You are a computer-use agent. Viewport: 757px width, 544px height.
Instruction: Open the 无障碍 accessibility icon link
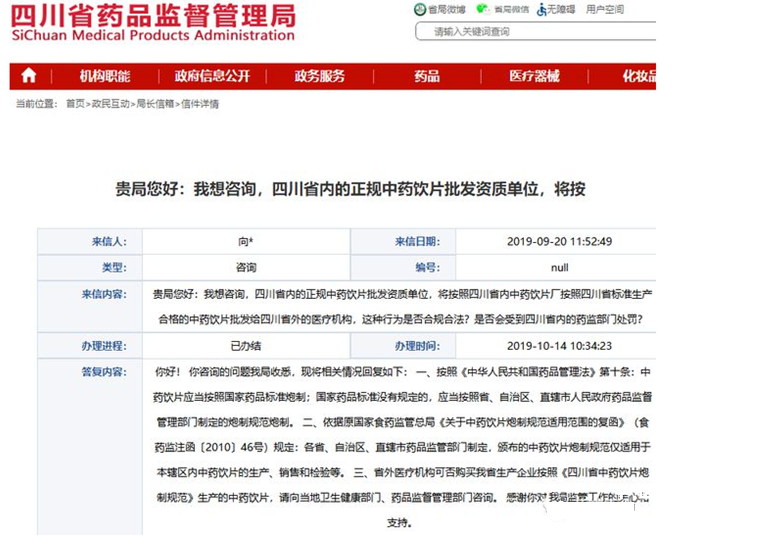[x=556, y=9]
